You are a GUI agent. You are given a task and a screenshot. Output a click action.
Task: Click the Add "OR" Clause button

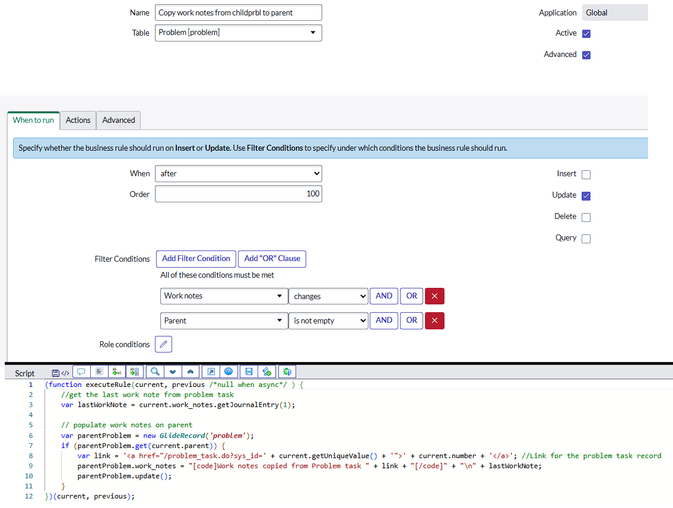tap(272, 259)
